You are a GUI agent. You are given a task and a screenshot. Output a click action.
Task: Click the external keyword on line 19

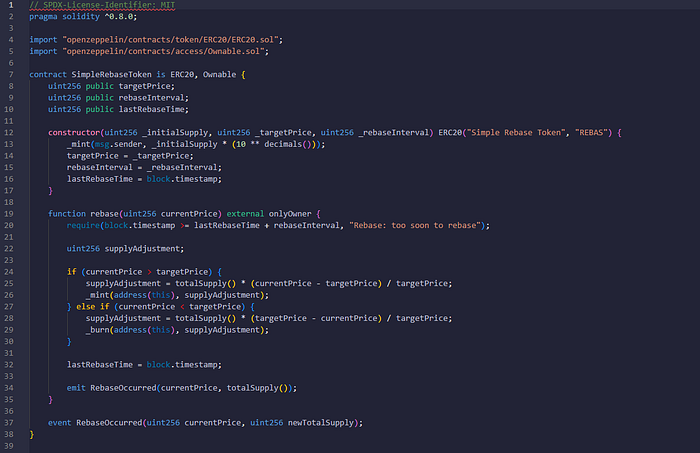point(245,214)
